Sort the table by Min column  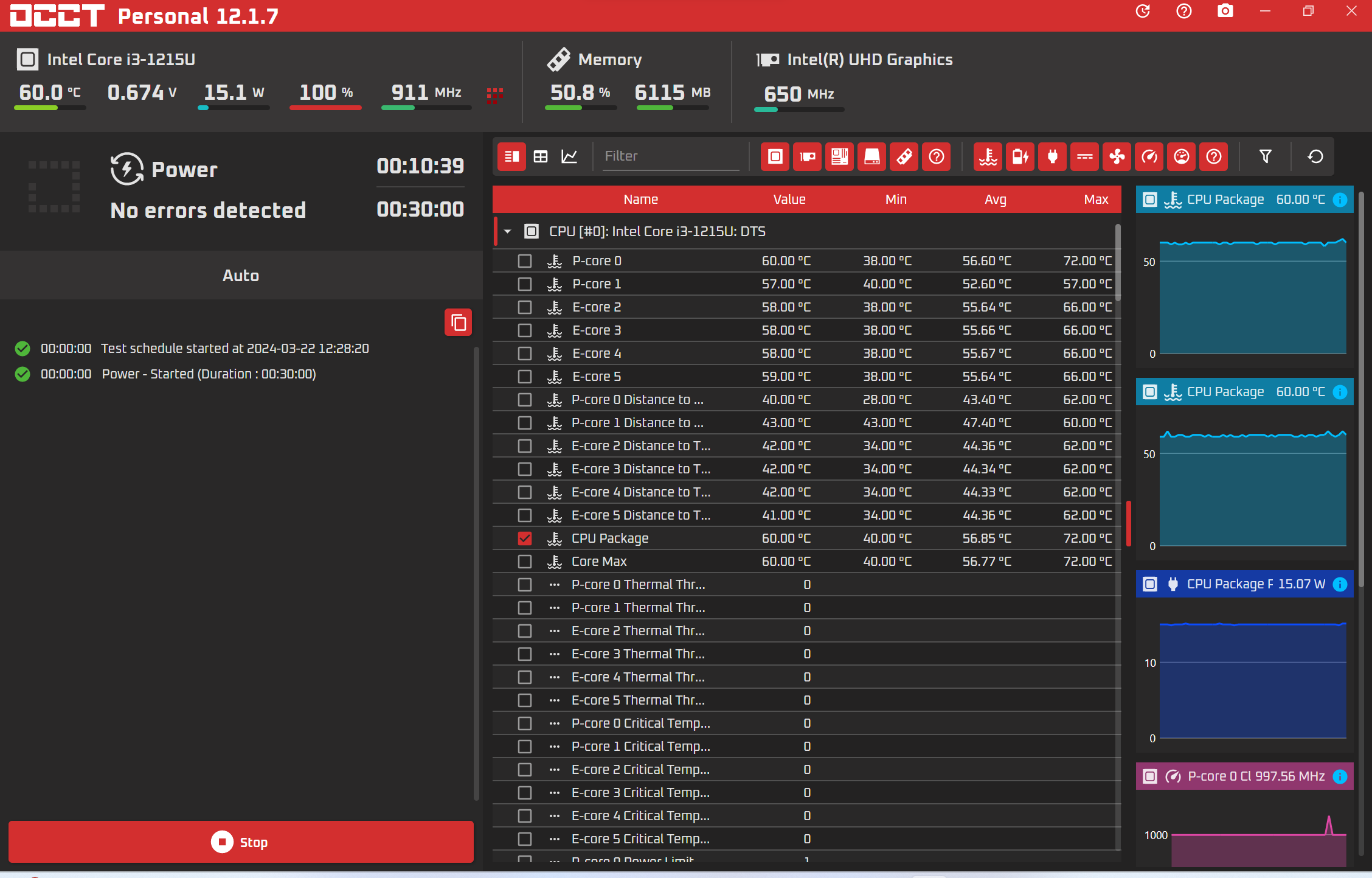pyautogui.click(x=896, y=200)
